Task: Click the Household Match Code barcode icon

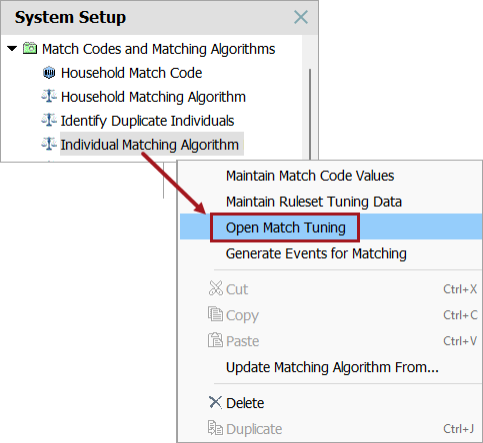Action: pos(49,73)
